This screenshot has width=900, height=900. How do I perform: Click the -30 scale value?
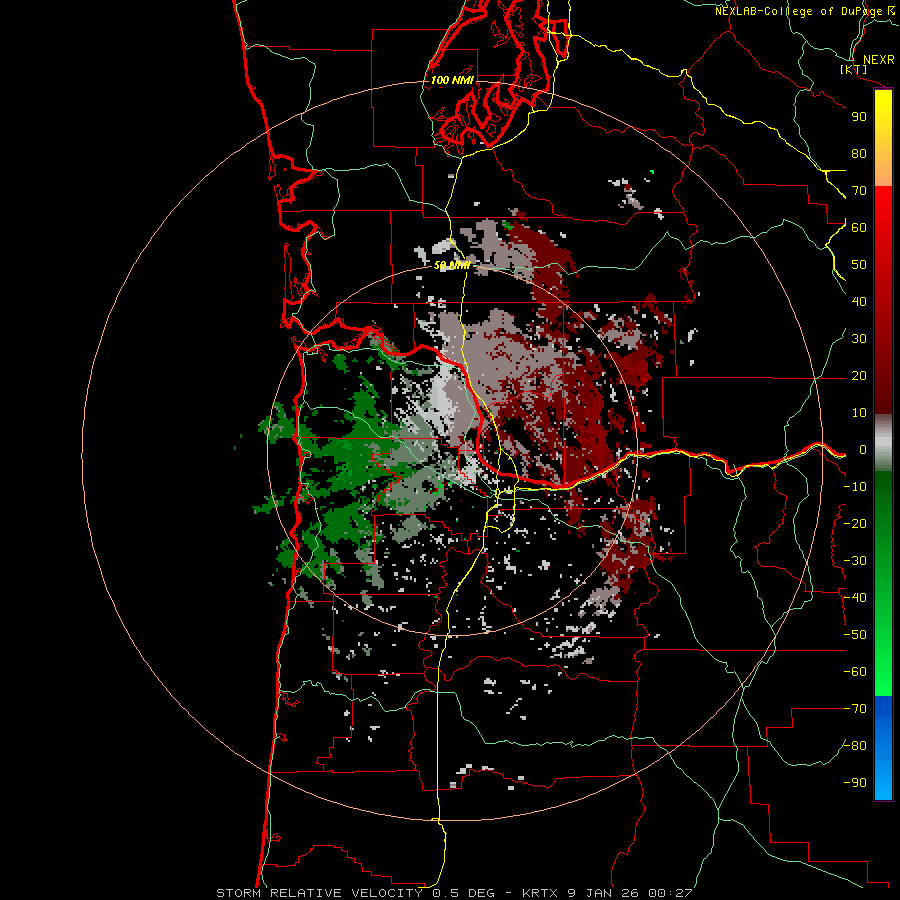(855, 561)
